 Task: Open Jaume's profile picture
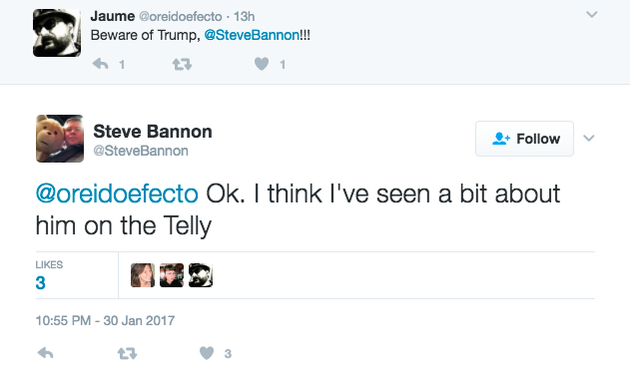tap(57, 33)
